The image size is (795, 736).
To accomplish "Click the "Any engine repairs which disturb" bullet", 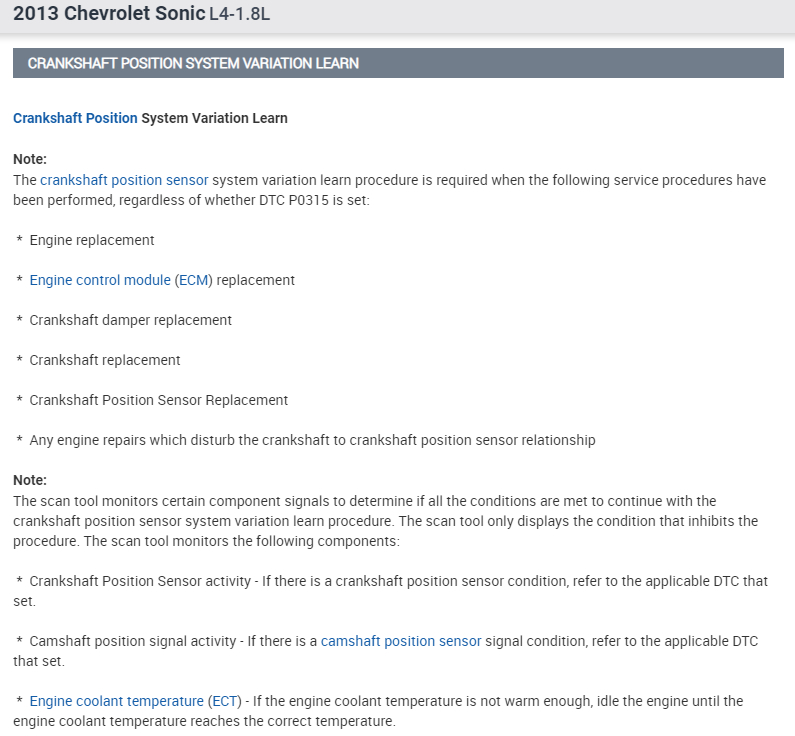I will [x=312, y=440].
